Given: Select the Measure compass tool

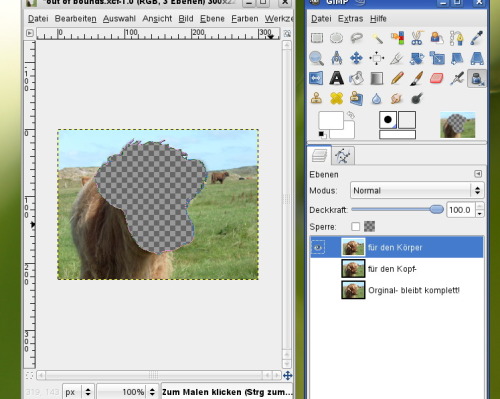Looking at the screenshot, I should pyautogui.click(x=337, y=58).
